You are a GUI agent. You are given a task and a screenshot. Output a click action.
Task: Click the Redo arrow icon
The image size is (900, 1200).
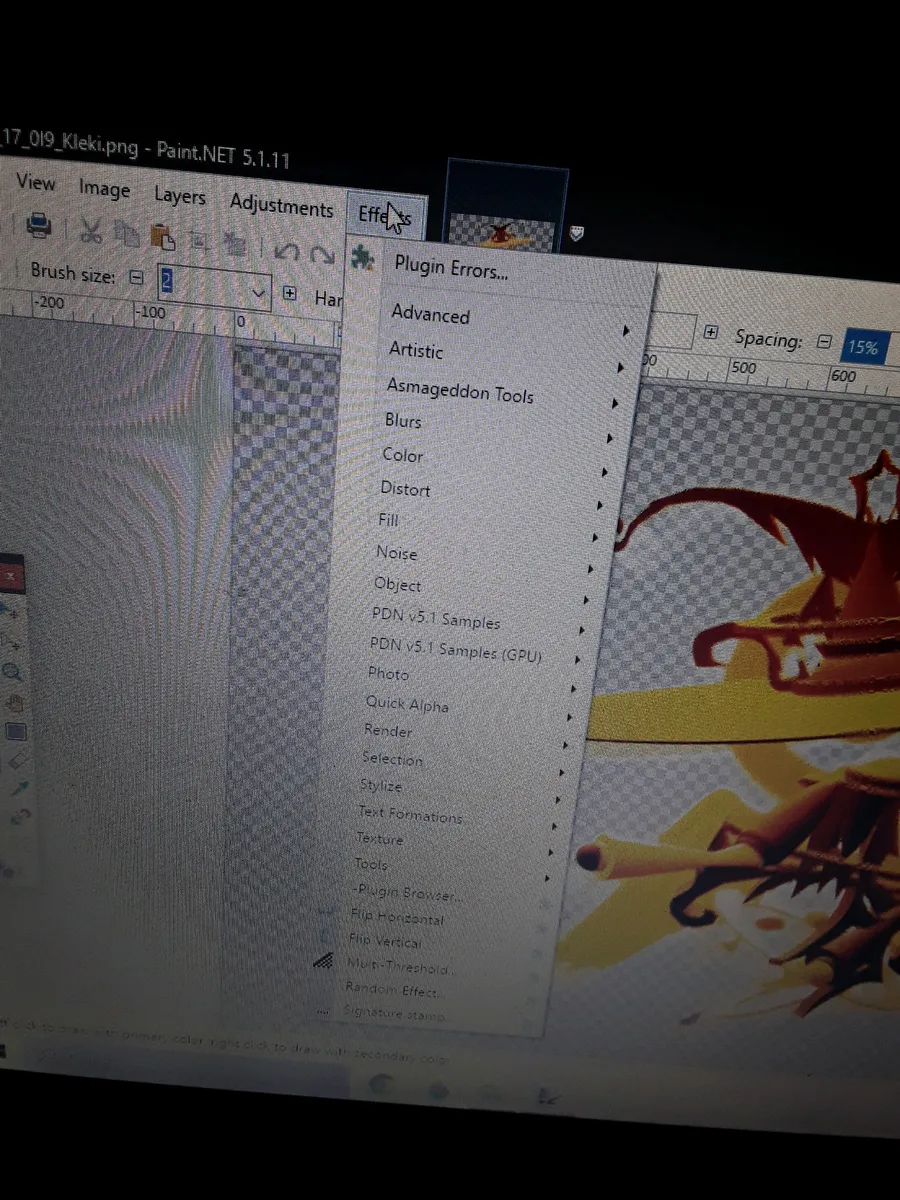[322, 255]
